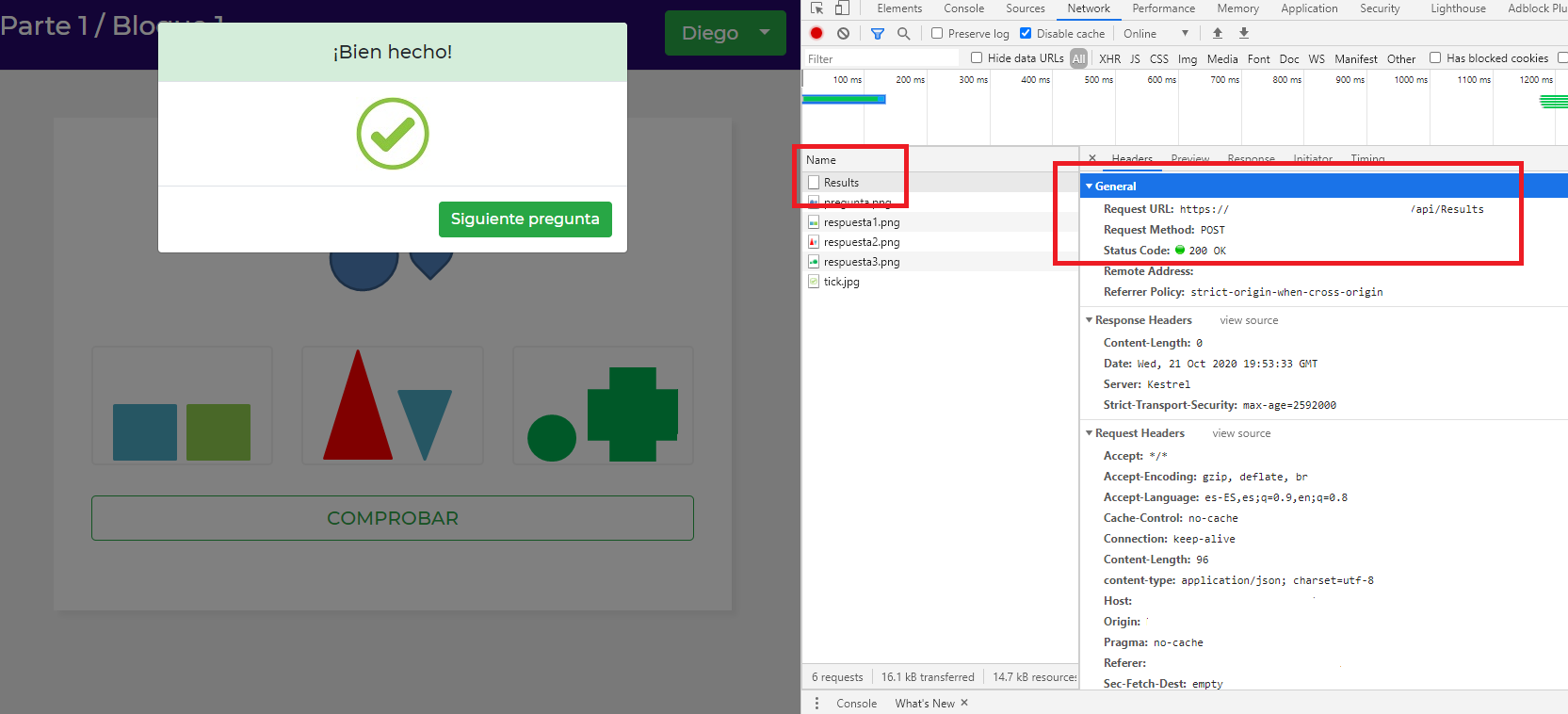The width and height of the screenshot is (1568, 714).
Task: Select the Results request row
Action: [940, 183]
